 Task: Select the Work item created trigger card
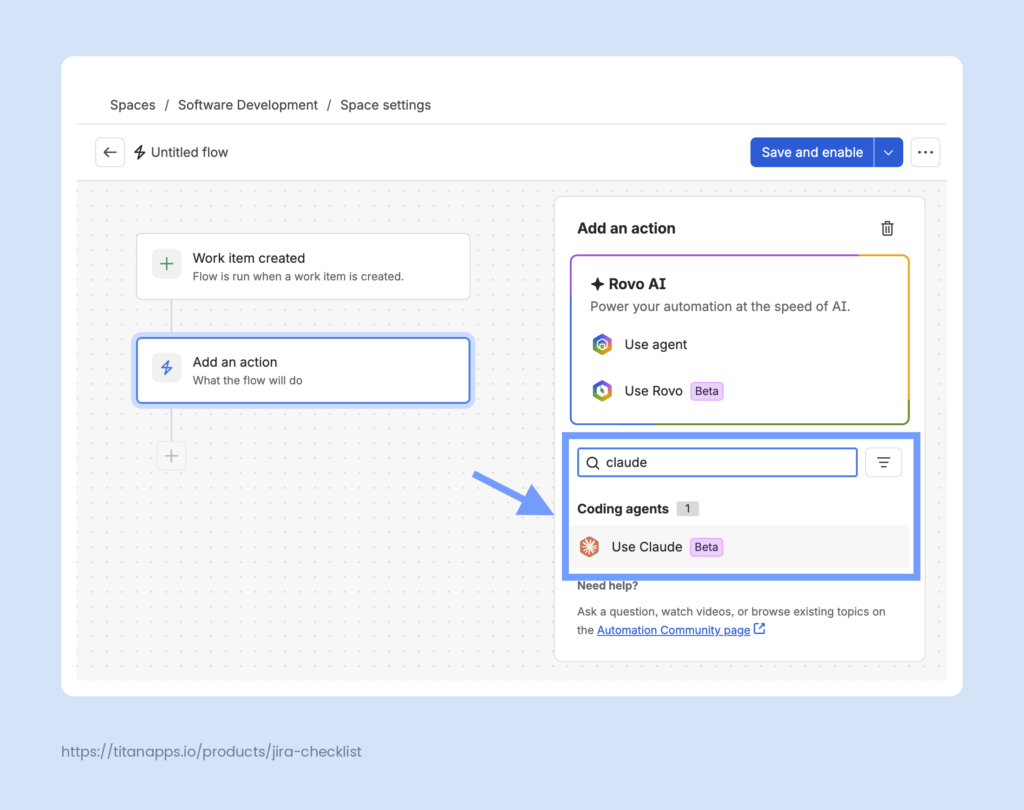pyautogui.click(x=303, y=267)
